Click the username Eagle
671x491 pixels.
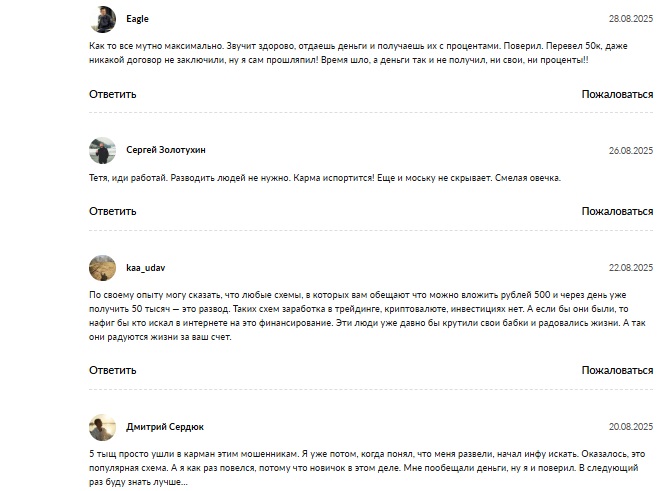pos(138,19)
